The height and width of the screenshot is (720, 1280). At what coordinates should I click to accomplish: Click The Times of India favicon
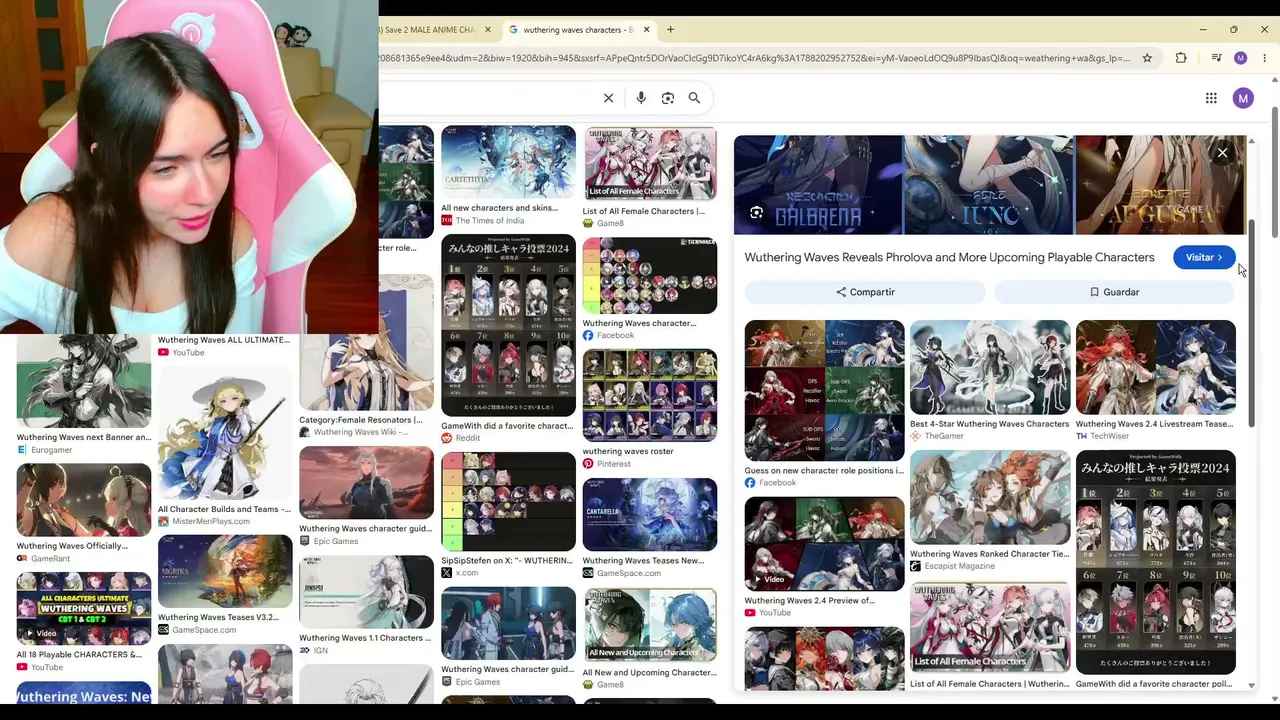tap(446, 220)
